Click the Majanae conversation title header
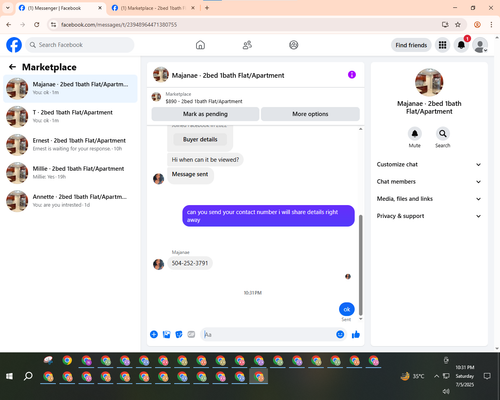The image size is (500, 400). (x=228, y=75)
